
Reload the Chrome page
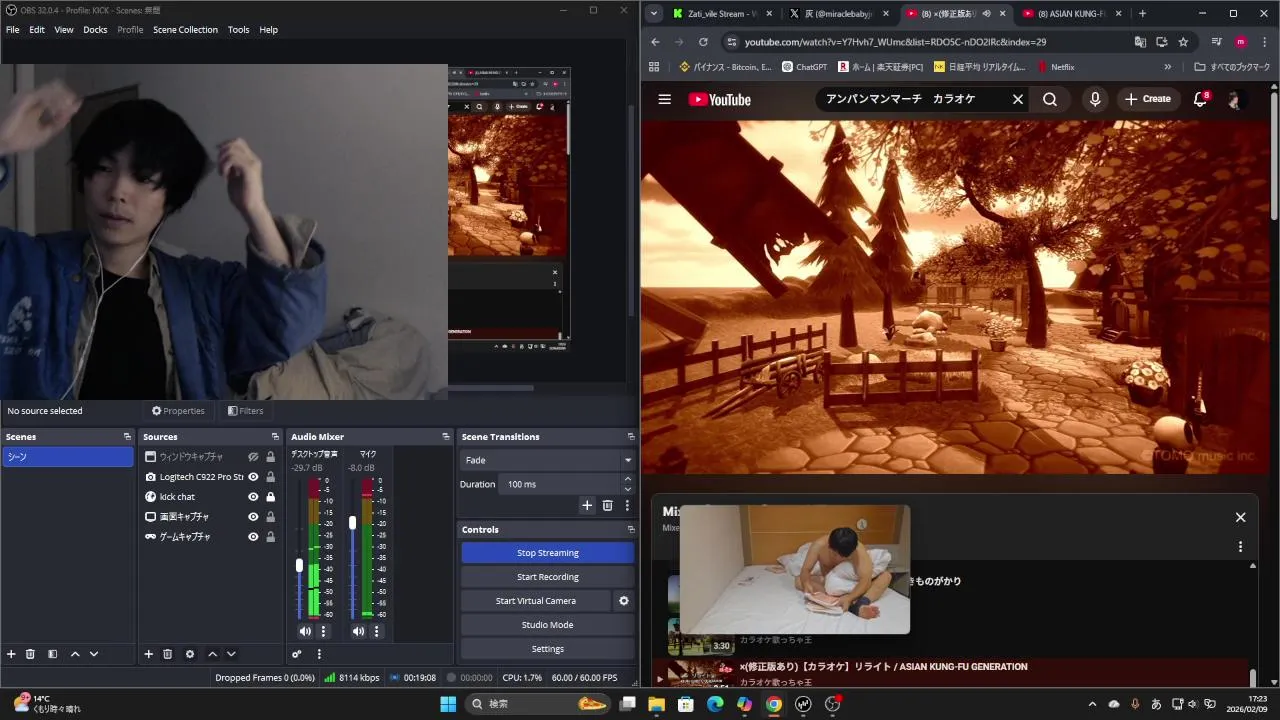point(703,42)
